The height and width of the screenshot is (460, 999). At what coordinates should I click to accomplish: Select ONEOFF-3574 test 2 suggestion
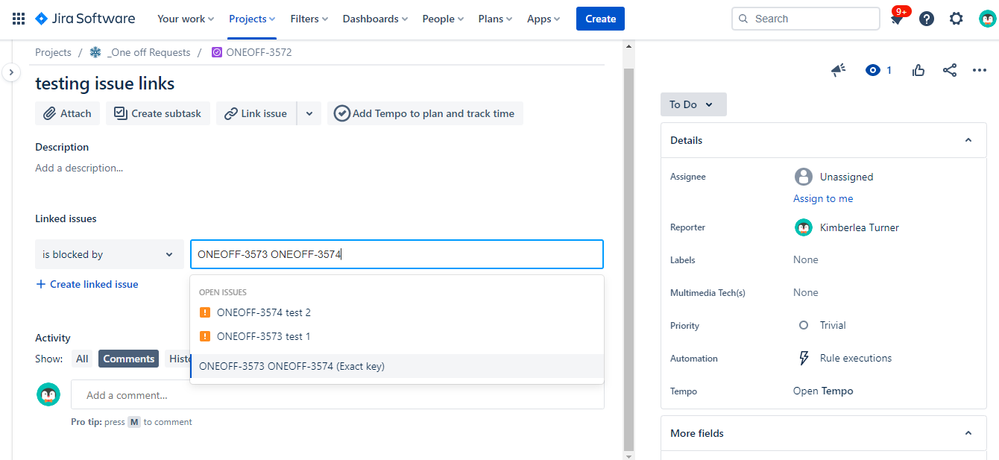397,313
